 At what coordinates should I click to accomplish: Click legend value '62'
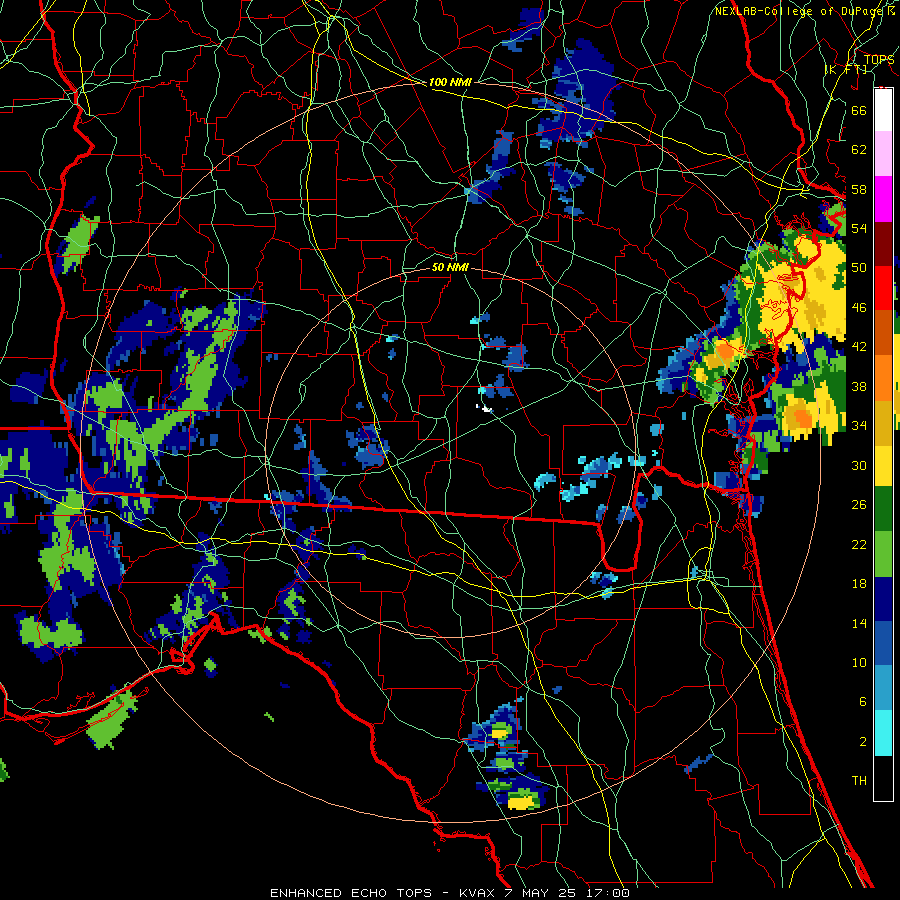[859, 150]
